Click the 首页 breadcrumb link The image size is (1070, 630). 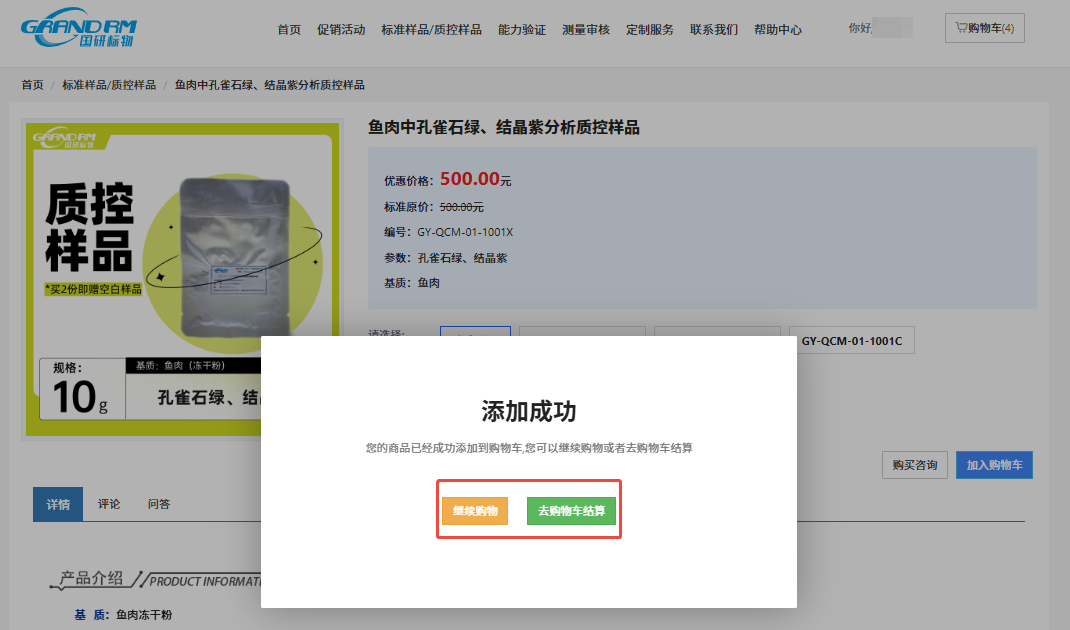[x=33, y=85]
